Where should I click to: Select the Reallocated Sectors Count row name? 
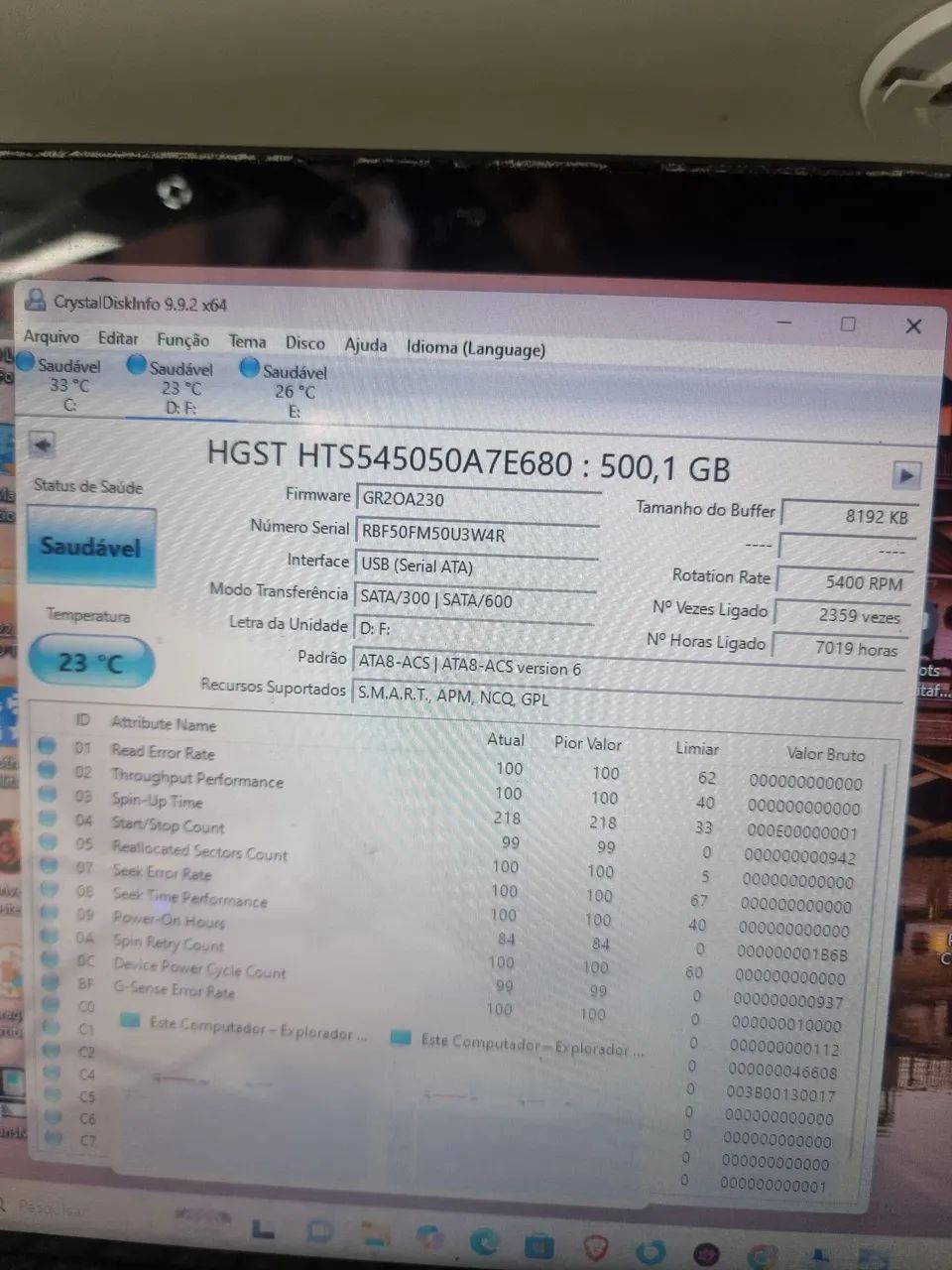click(199, 851)
